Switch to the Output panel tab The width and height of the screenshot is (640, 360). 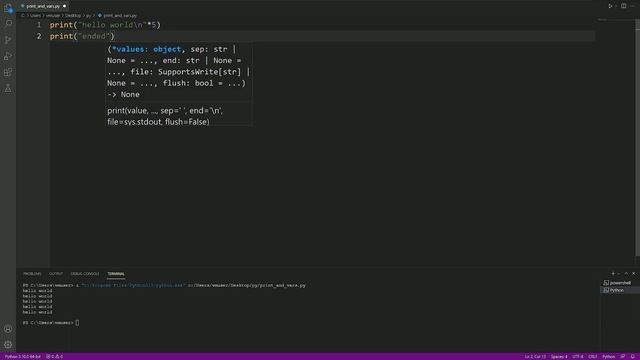(x=56, y=274)
